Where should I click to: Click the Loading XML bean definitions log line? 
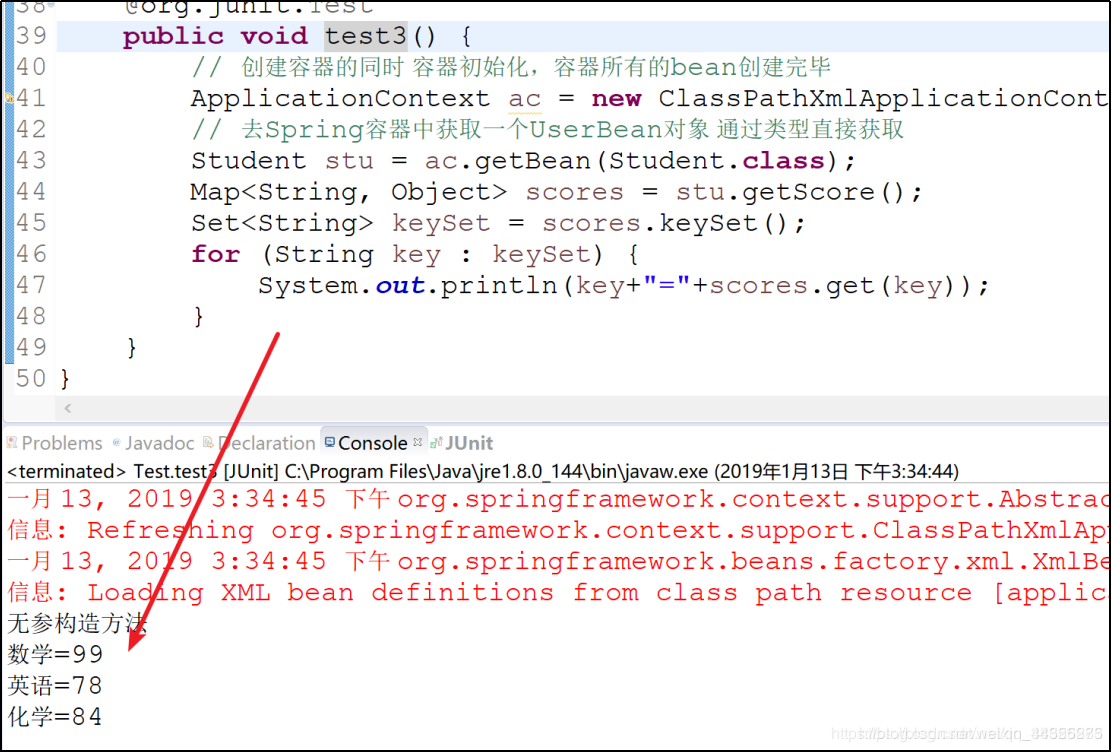click(557, 593)
